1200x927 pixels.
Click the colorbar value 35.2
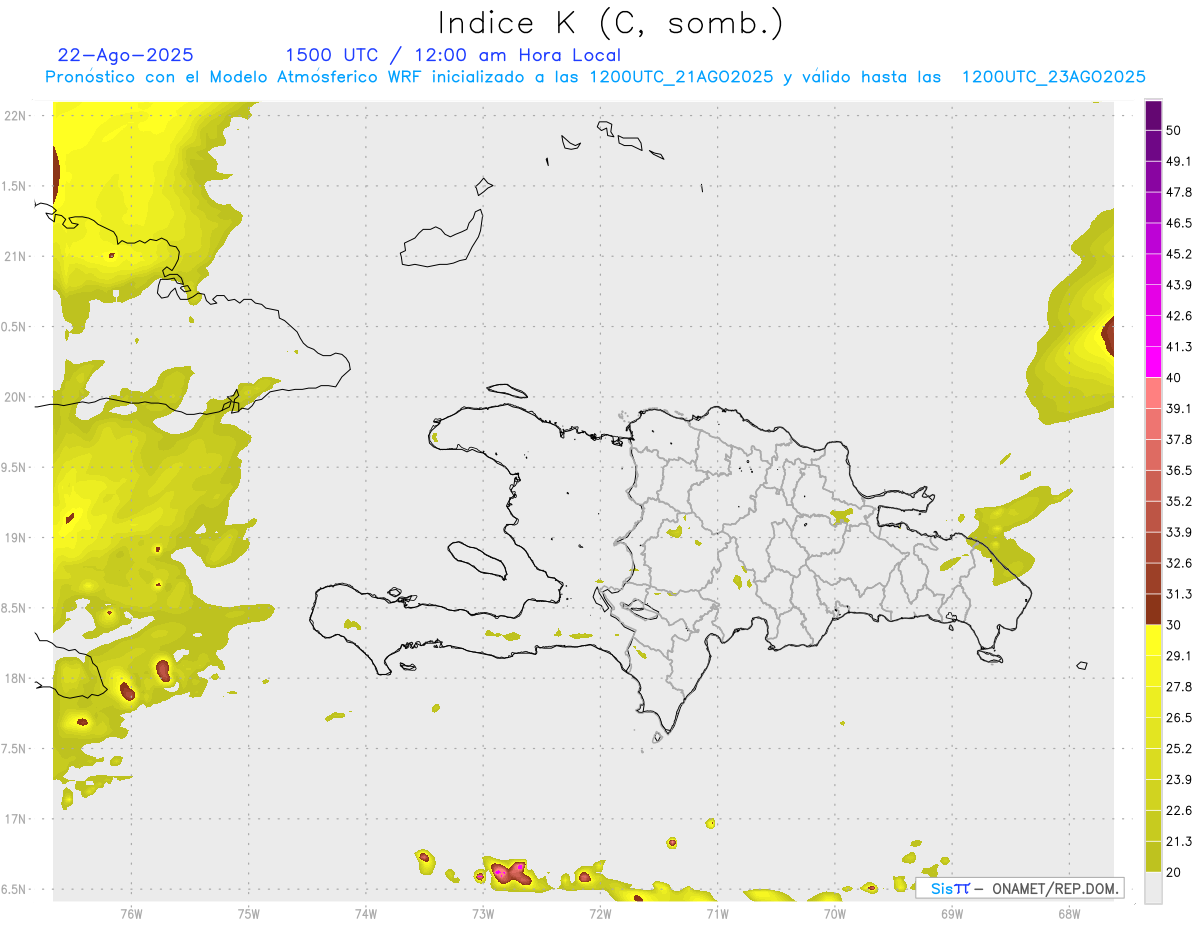click(x=1179, y=502)
